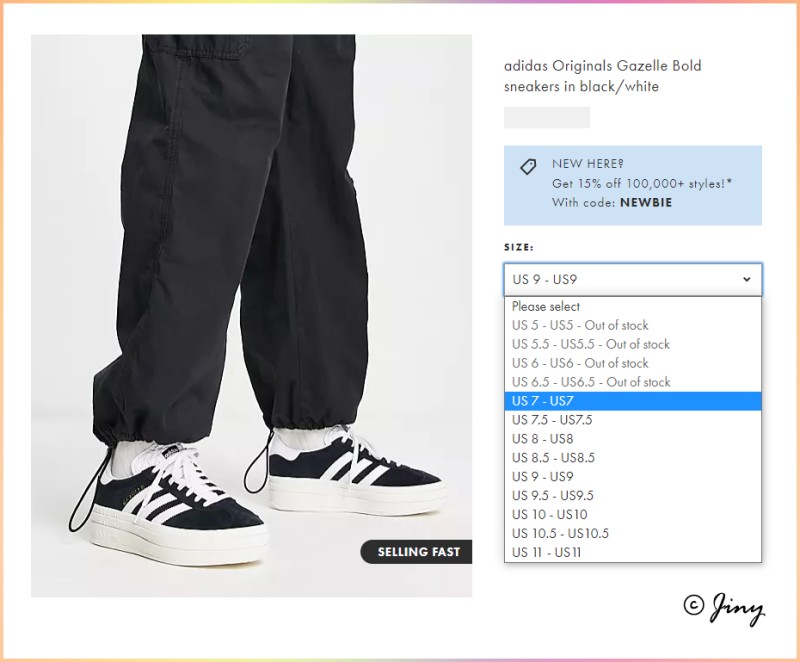Click US 5.5 out of stock option

tap(633, 344)
